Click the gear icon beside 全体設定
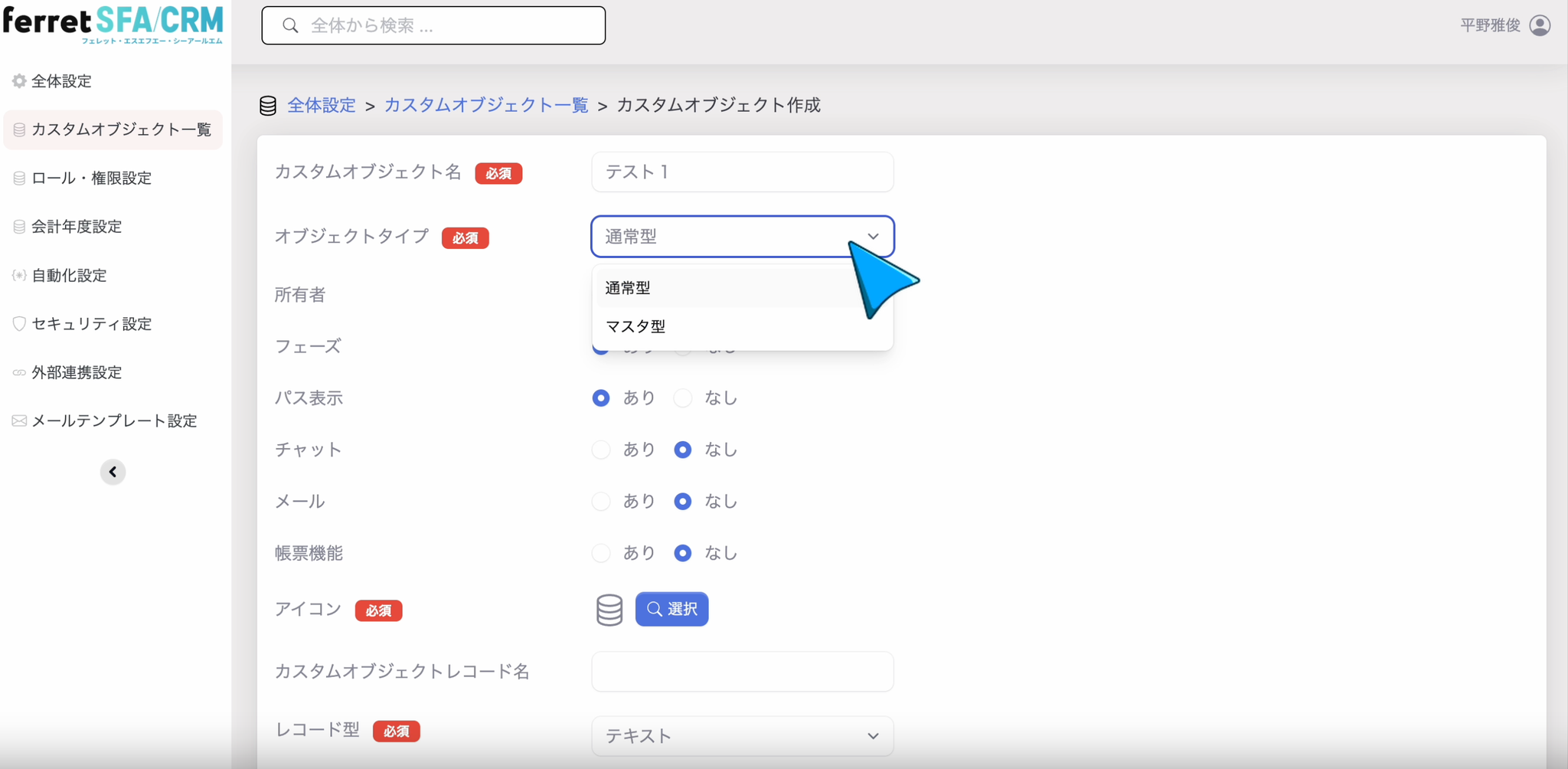Image resolution: width=1568 pixels, height=769 pixels. click(x=19, y=81)
